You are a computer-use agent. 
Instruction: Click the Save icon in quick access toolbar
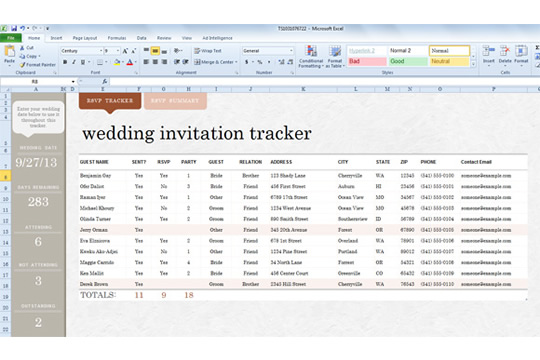coord(14,28)
